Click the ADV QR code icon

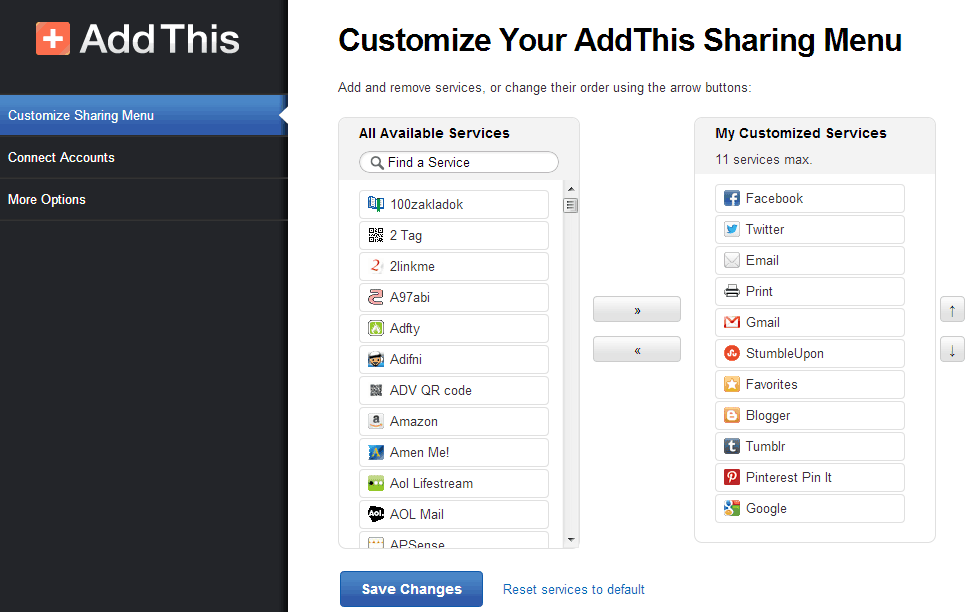click(375, 391)
